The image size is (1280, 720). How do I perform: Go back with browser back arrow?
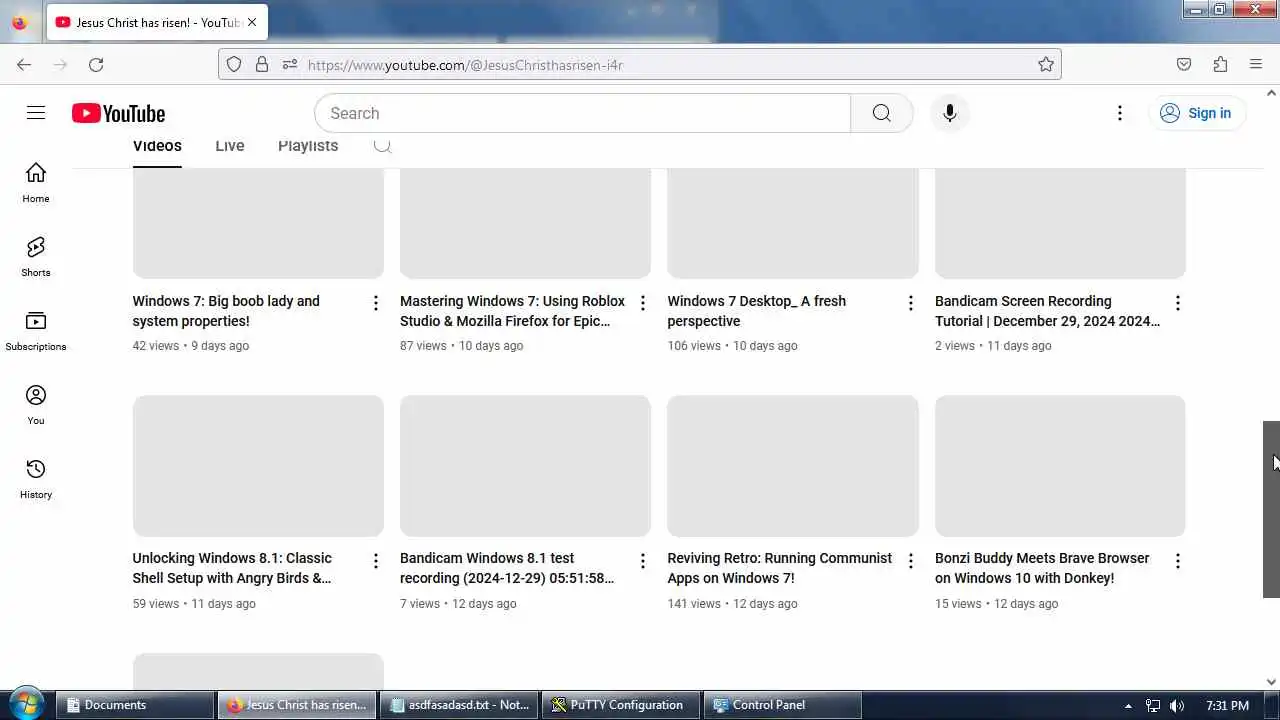pos(24,64)
